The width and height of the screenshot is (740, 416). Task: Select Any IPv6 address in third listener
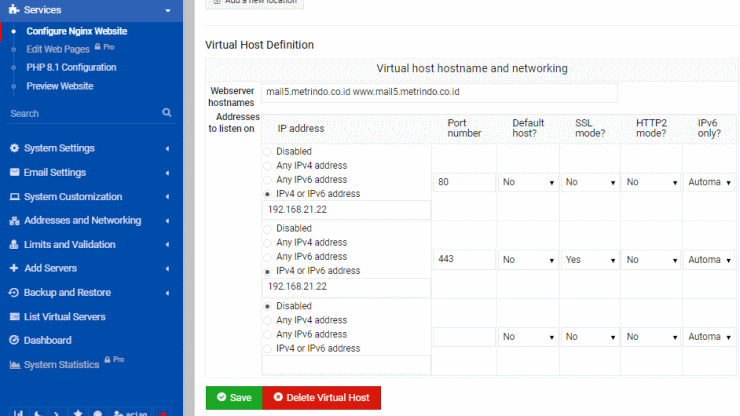tap(268, 335)
